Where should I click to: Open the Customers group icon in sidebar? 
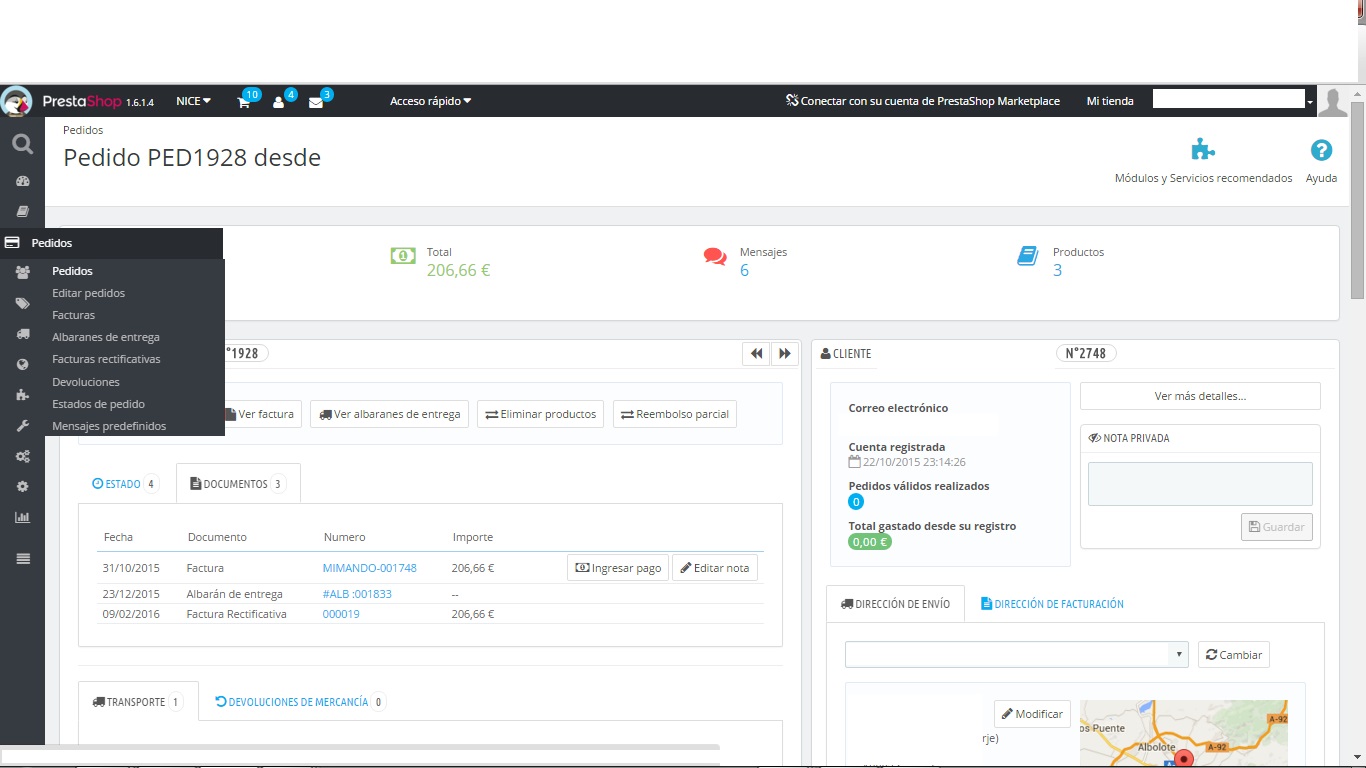coord(22,272)
